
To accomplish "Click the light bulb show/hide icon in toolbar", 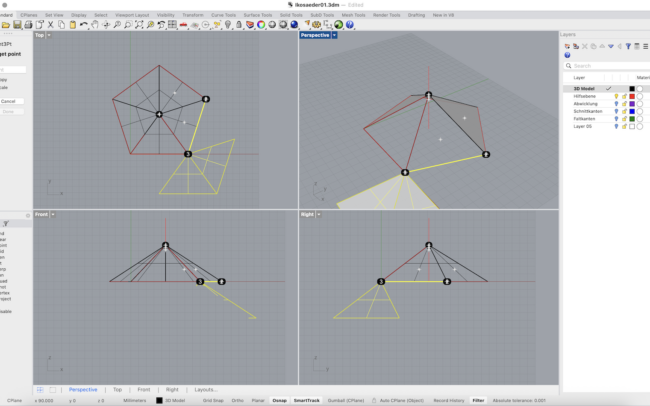I will (x=228, y=25).
